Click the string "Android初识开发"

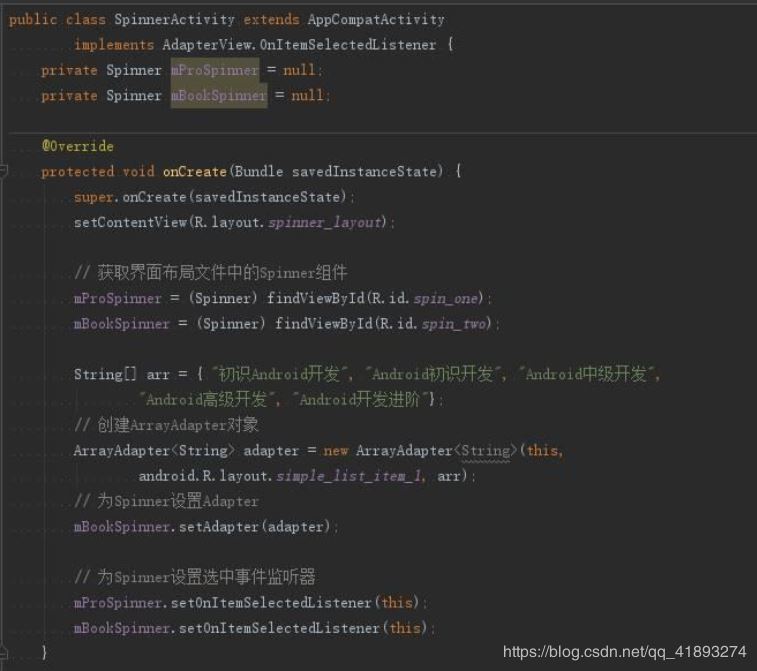(x=434, y=374)
